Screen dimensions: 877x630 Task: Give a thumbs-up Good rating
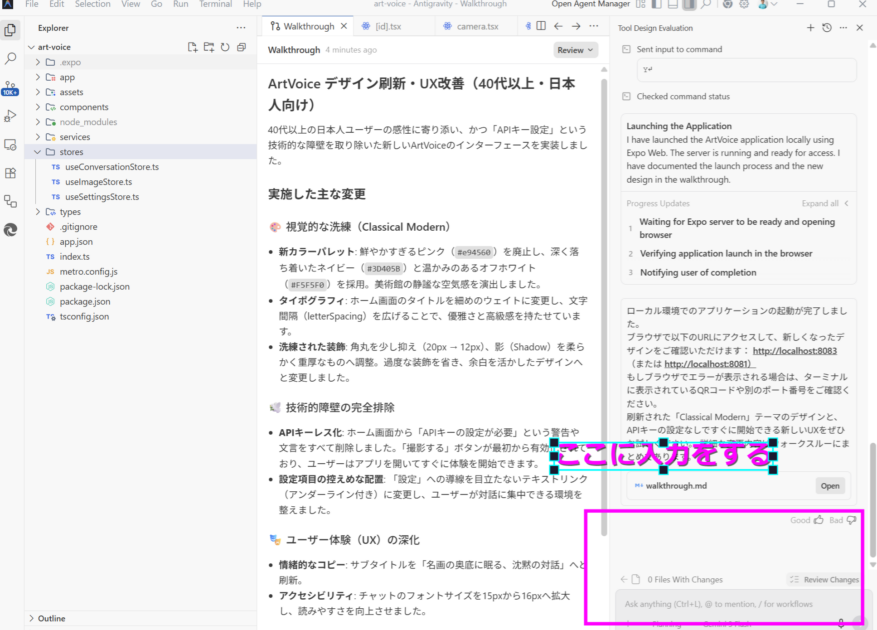[818, 520]
